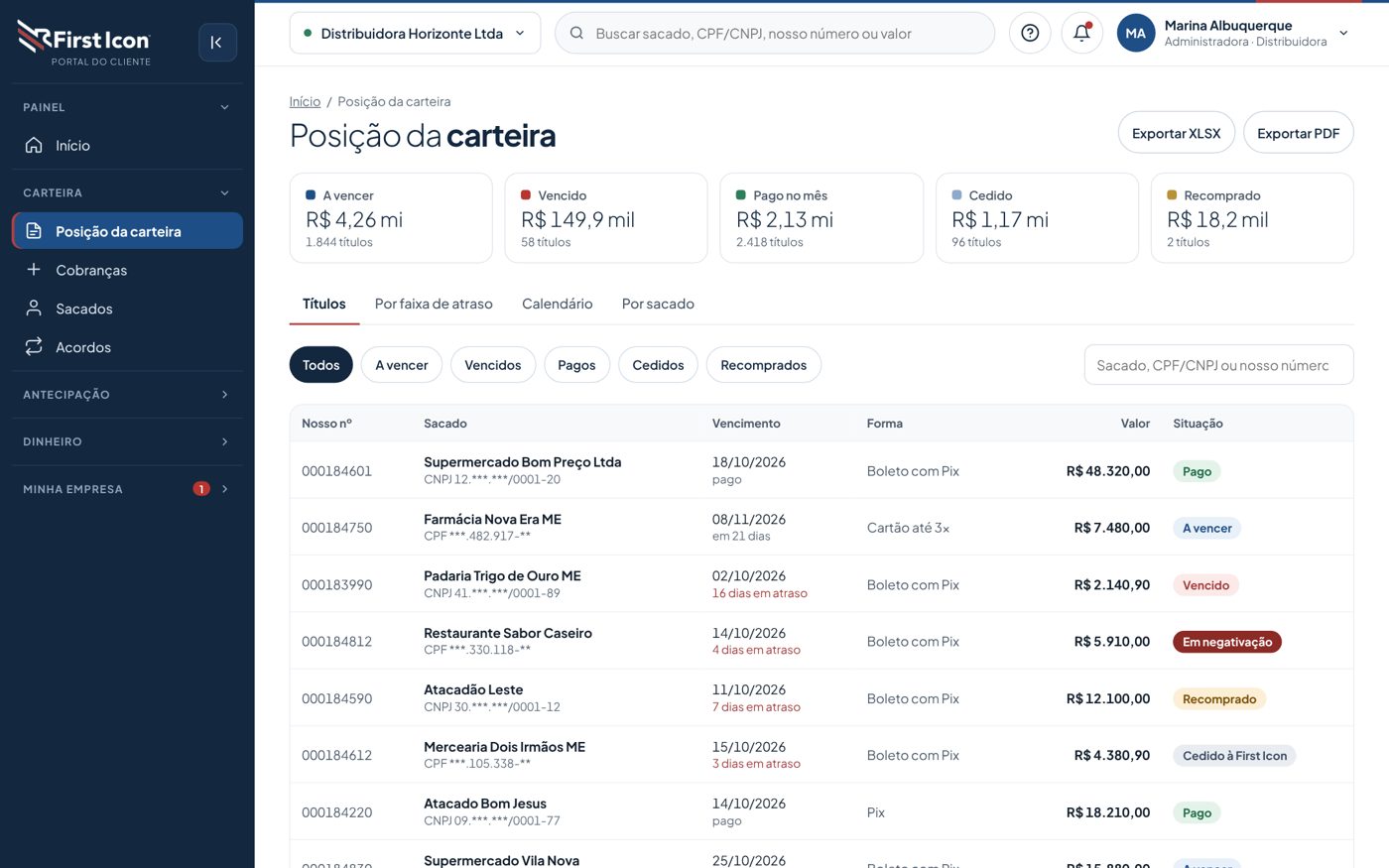
Task: Click Exportar XLSX button
Action: pos(1177,133)
